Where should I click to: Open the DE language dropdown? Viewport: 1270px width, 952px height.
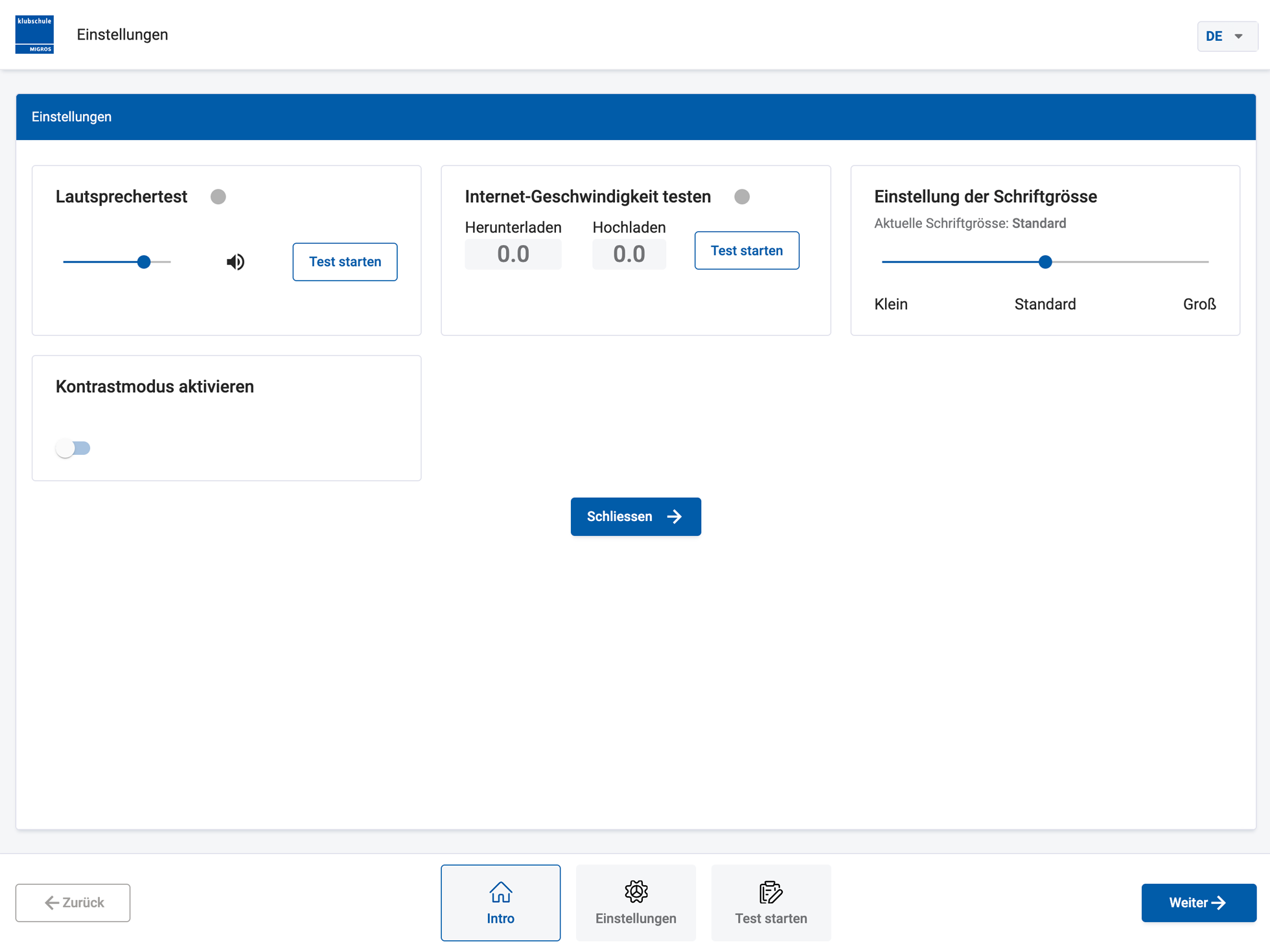1227,36
